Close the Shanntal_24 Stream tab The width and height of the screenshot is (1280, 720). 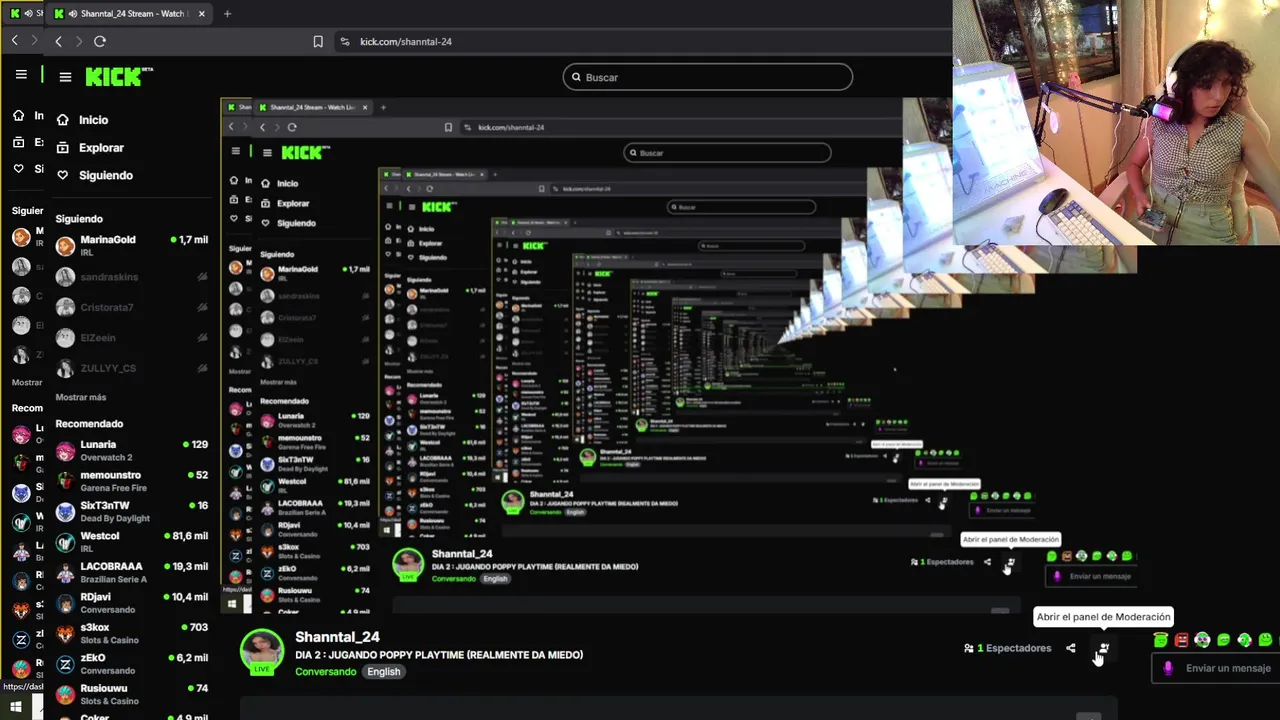tap(202, 14)
